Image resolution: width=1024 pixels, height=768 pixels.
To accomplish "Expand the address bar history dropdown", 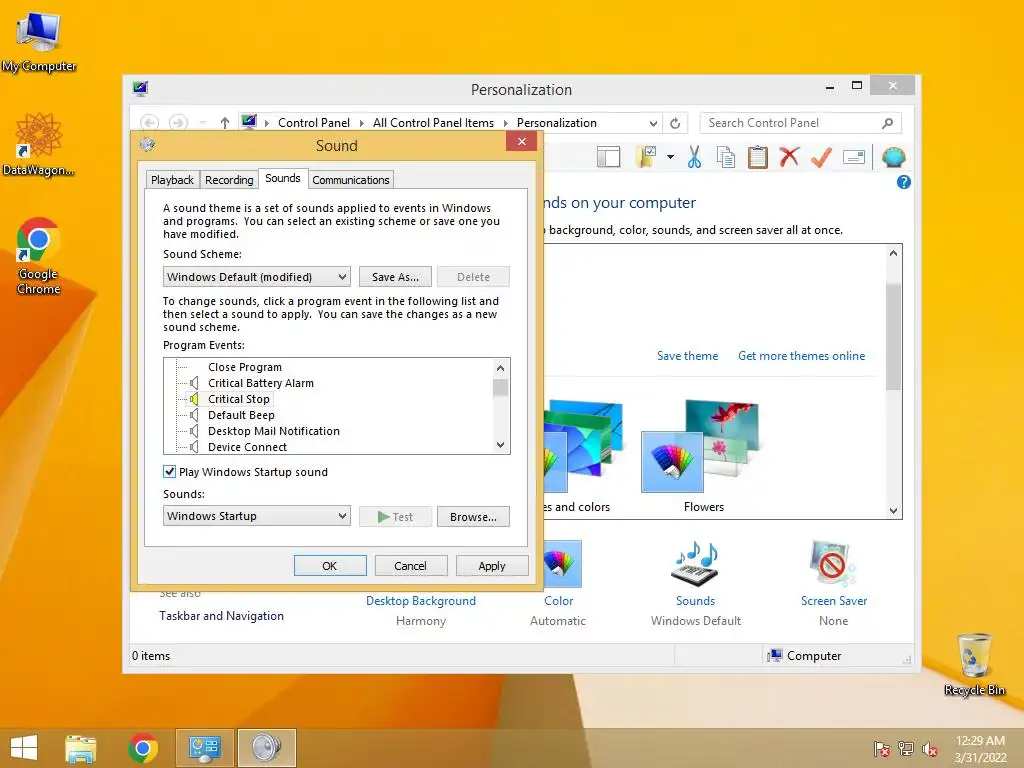I will click(653, 123).
